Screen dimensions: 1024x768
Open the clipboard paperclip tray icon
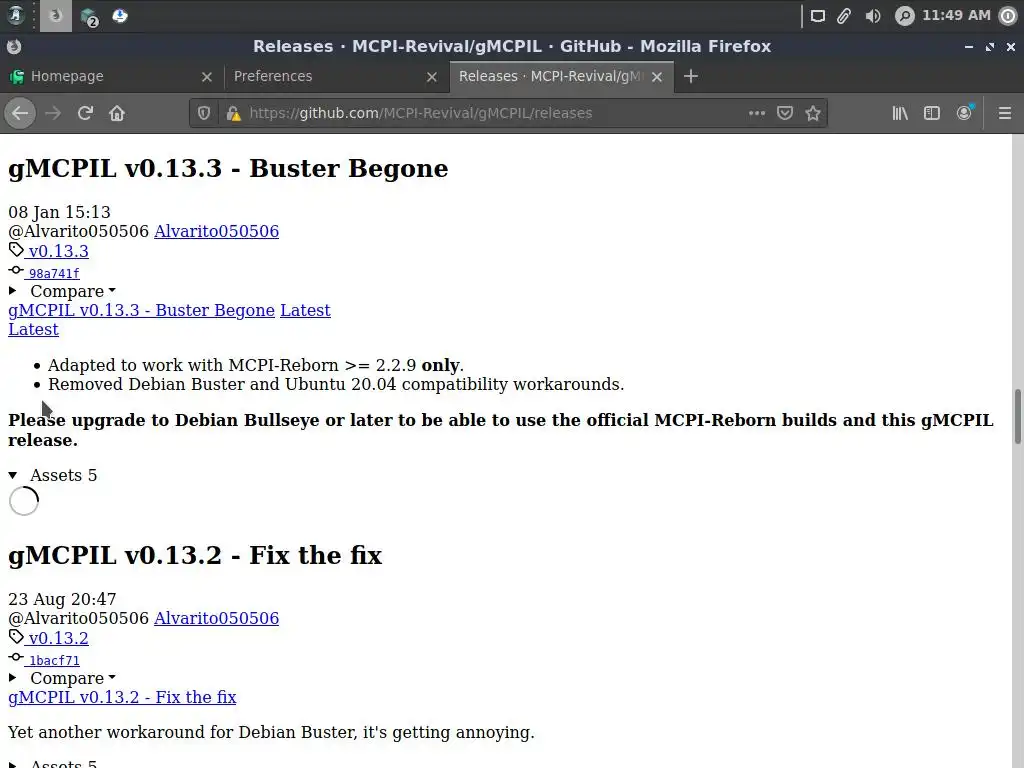[x=844, y=16]
